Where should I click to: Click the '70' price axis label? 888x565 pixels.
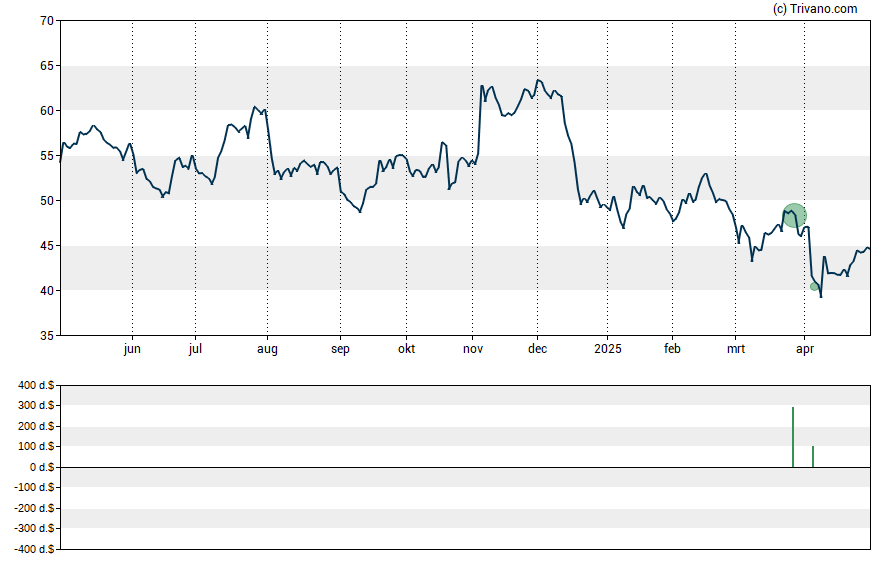pos(47,21)
